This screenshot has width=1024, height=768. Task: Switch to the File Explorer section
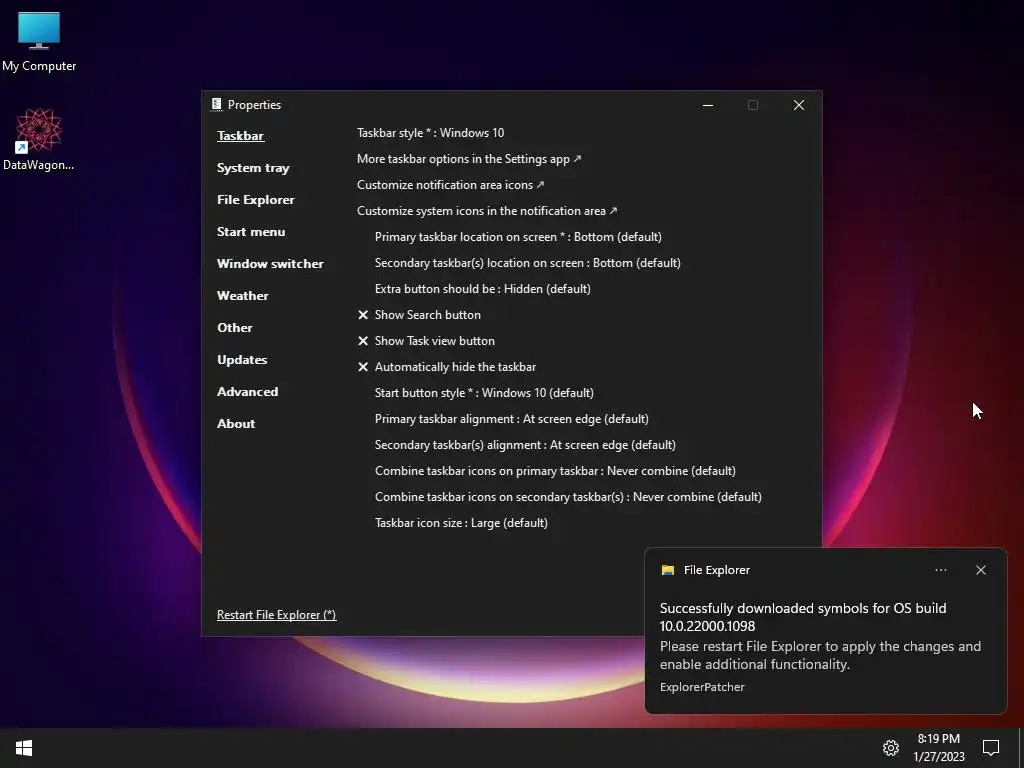[x=255, y=200]
